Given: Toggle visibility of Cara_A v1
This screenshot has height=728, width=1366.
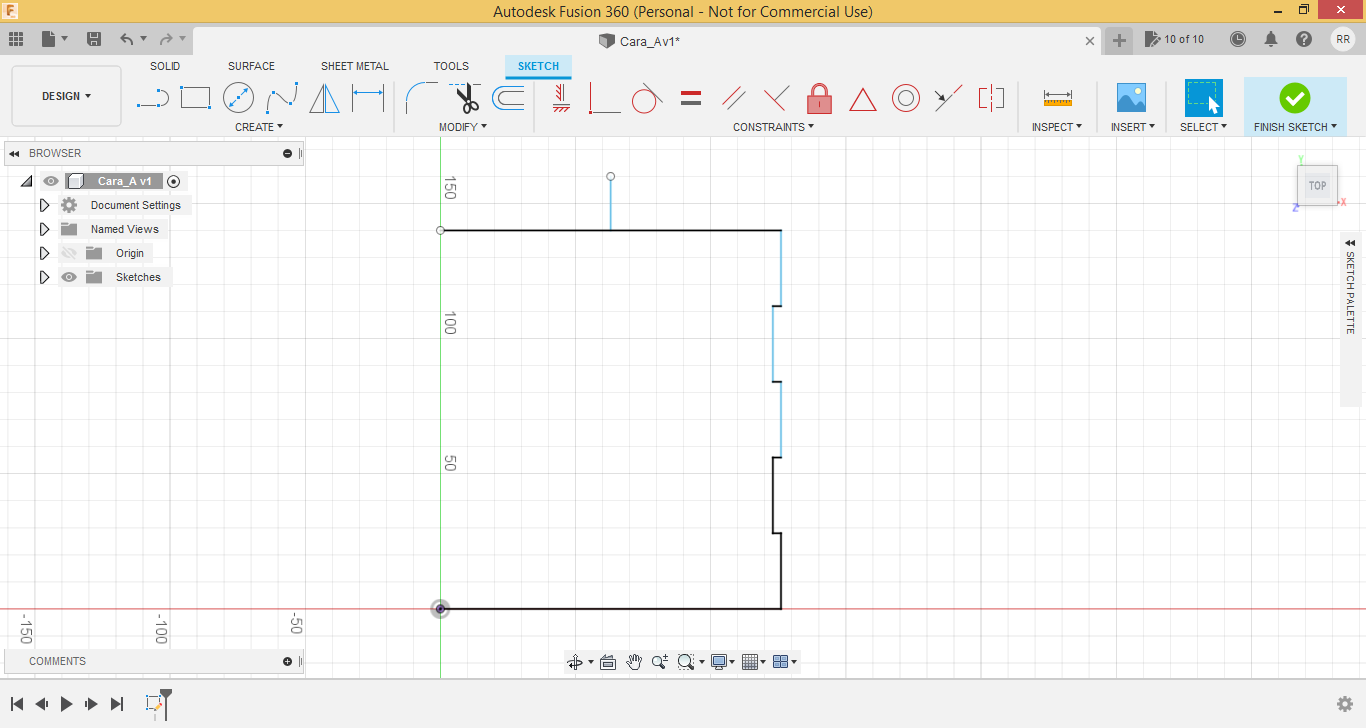Looking at the screenshot, I should 49,181.
